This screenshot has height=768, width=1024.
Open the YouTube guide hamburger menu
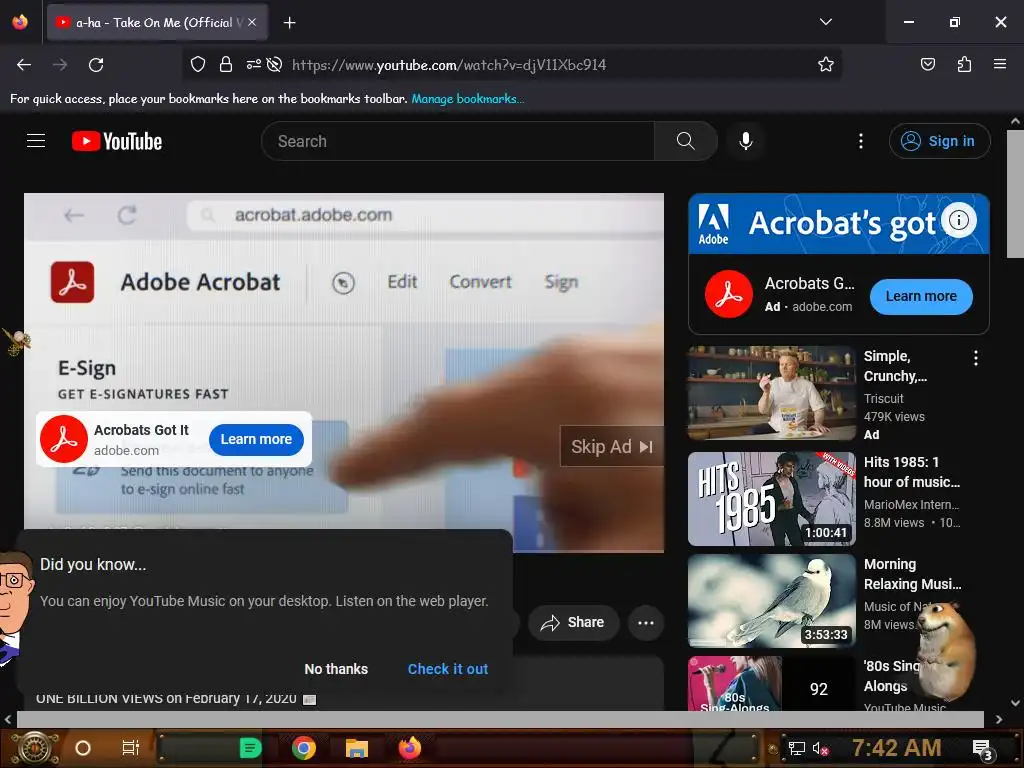[x=36, y=141]
